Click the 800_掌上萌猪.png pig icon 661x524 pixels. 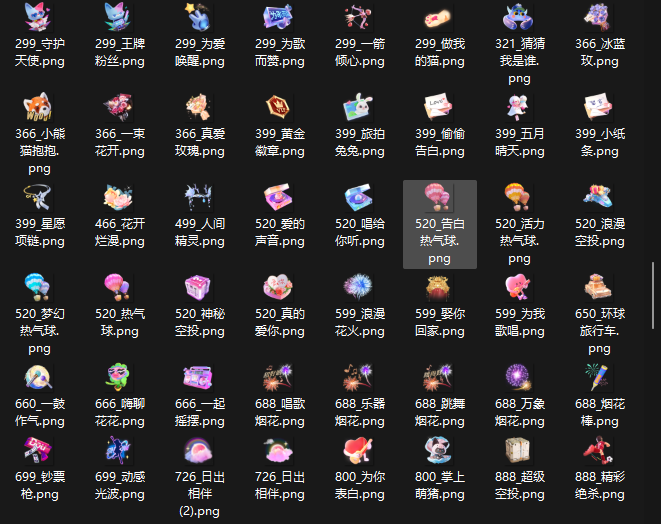439,450
